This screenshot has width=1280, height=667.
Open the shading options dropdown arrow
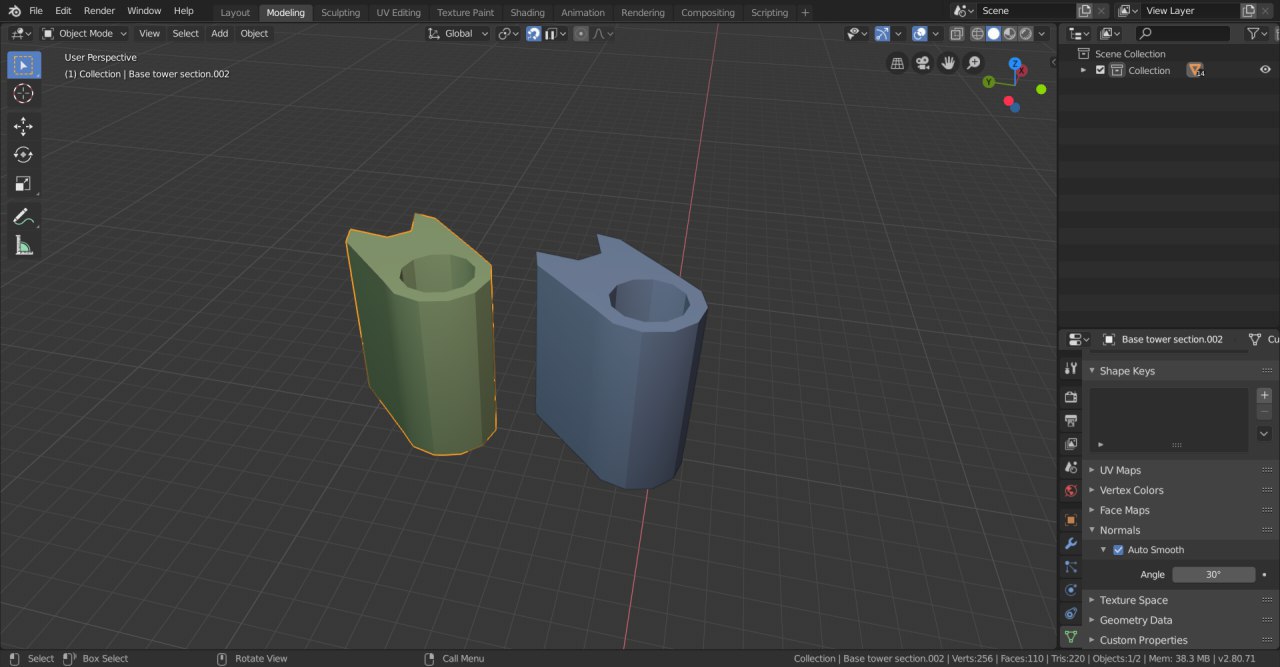pyautogui.click(x=1043, y=33)
